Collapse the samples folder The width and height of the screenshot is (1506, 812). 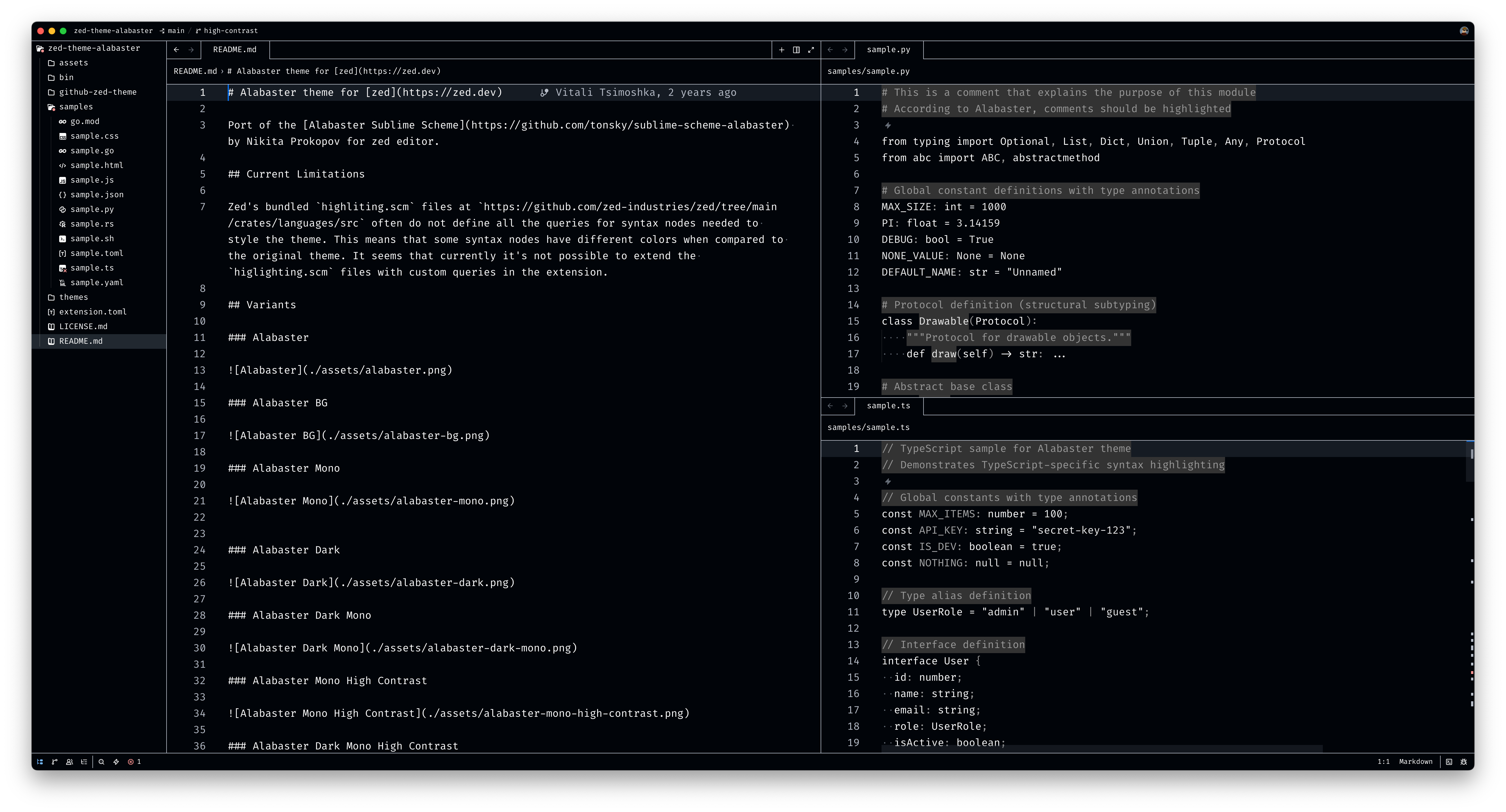pyautogui.click(x=76, y=107)
